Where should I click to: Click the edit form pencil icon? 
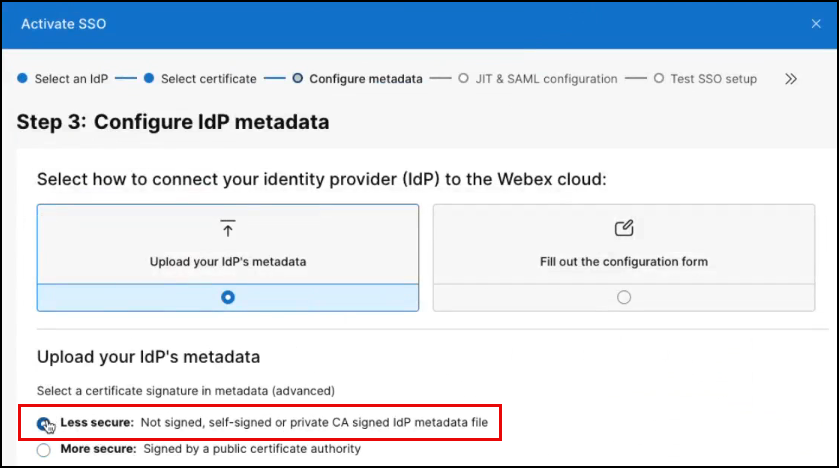click(x=624, y=229)
